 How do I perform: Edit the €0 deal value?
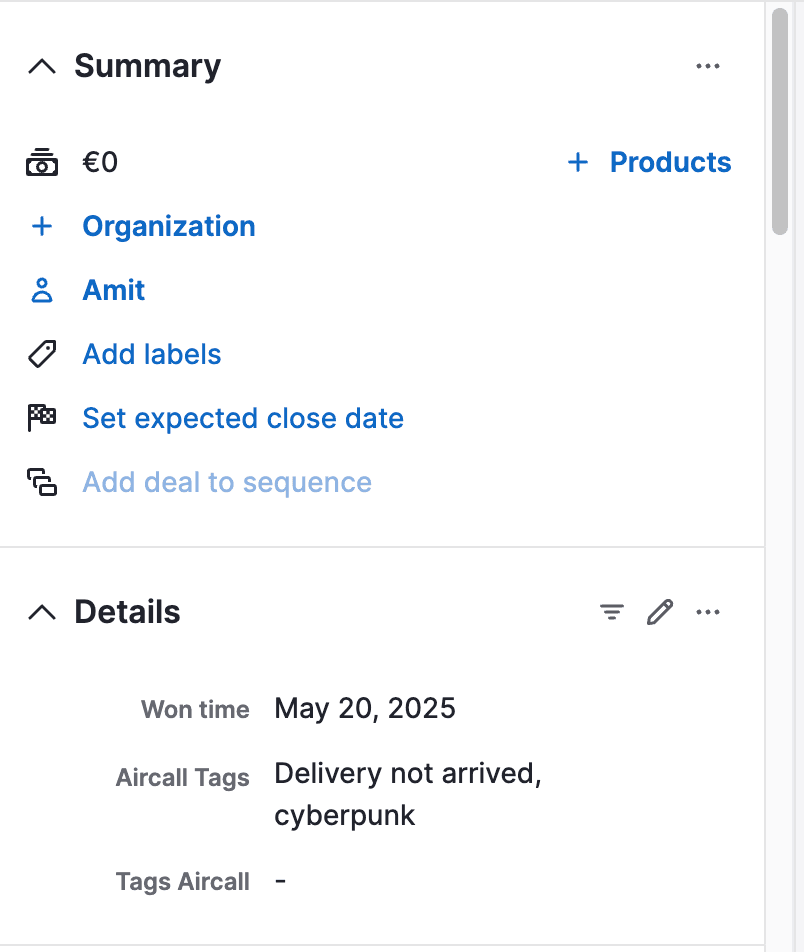pyautogui.click(x=100, y=162)
